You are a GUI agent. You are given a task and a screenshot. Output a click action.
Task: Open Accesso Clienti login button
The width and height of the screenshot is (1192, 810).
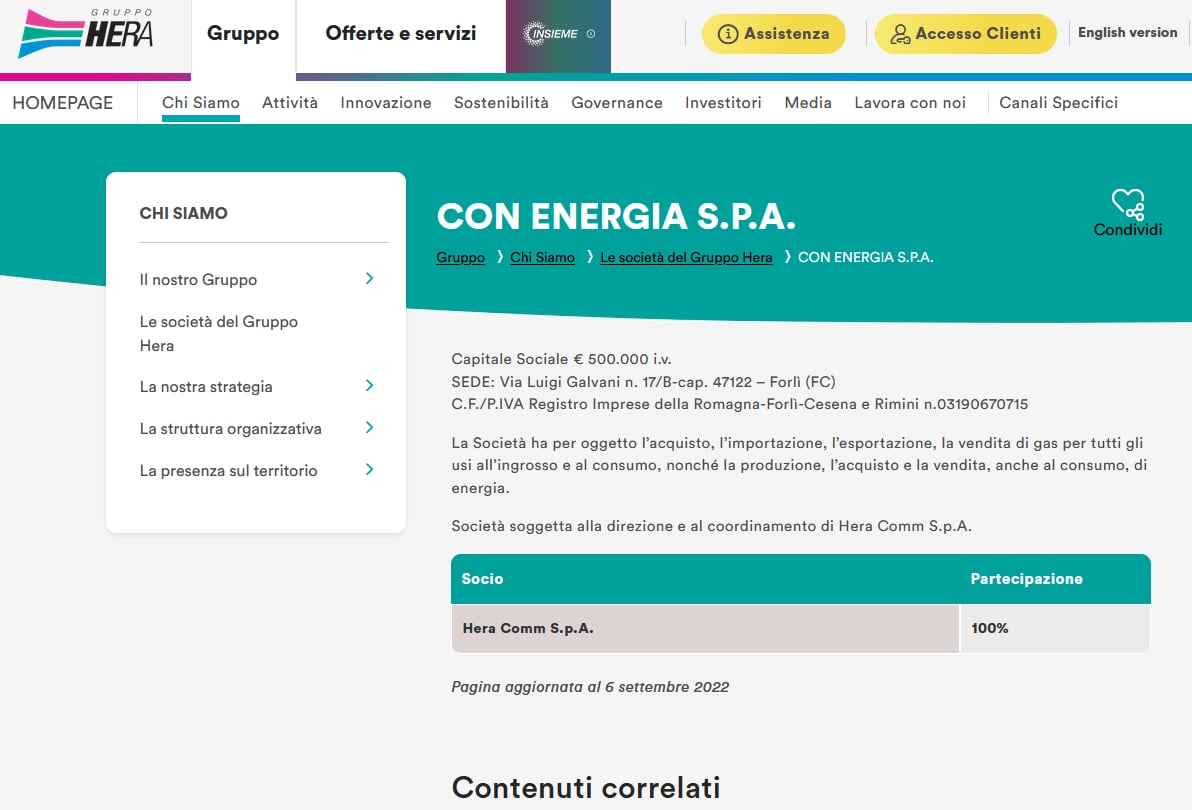point(965,34)
